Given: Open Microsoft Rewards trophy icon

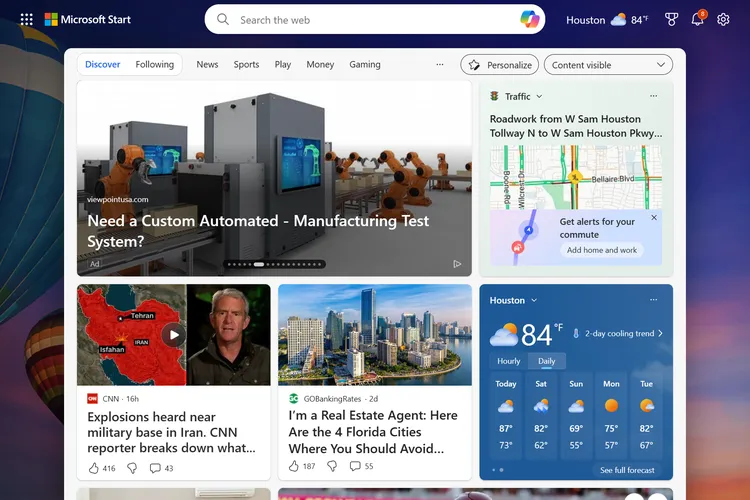Looking at the screenshot, I should [671, 19].
